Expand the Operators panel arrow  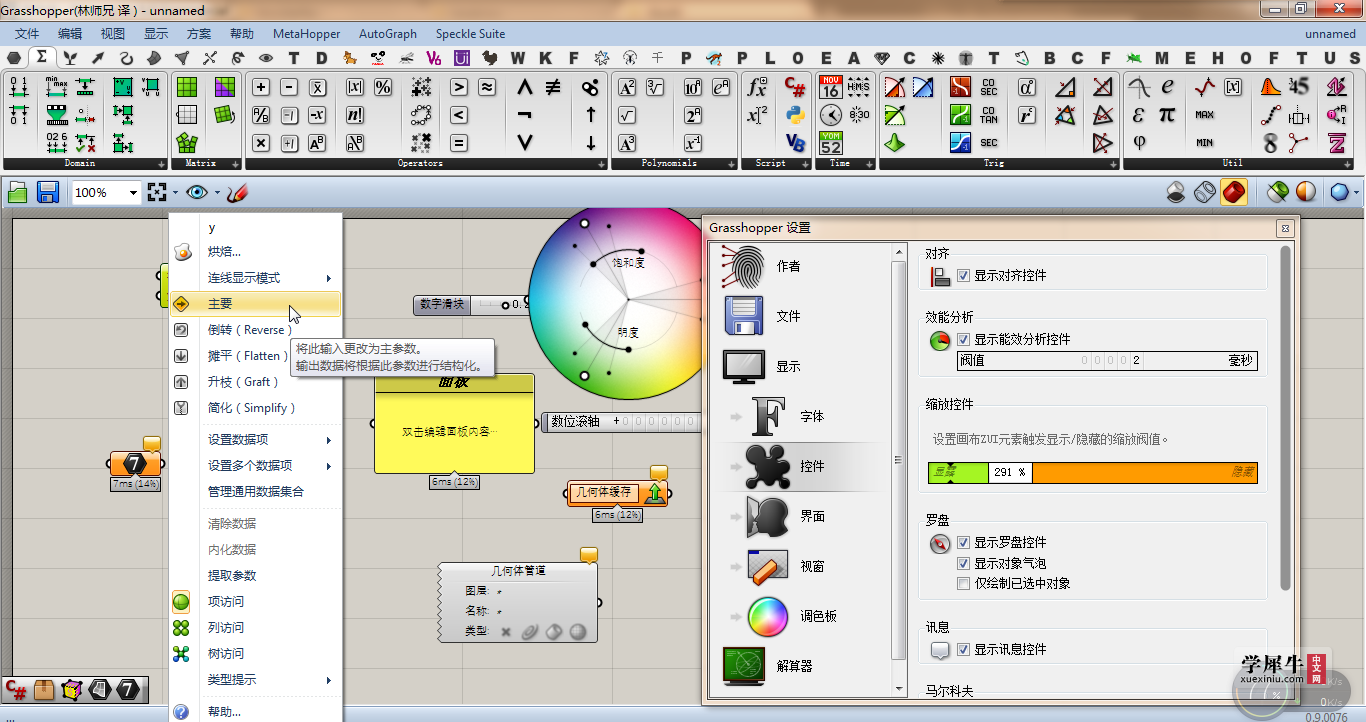(602, 164)
